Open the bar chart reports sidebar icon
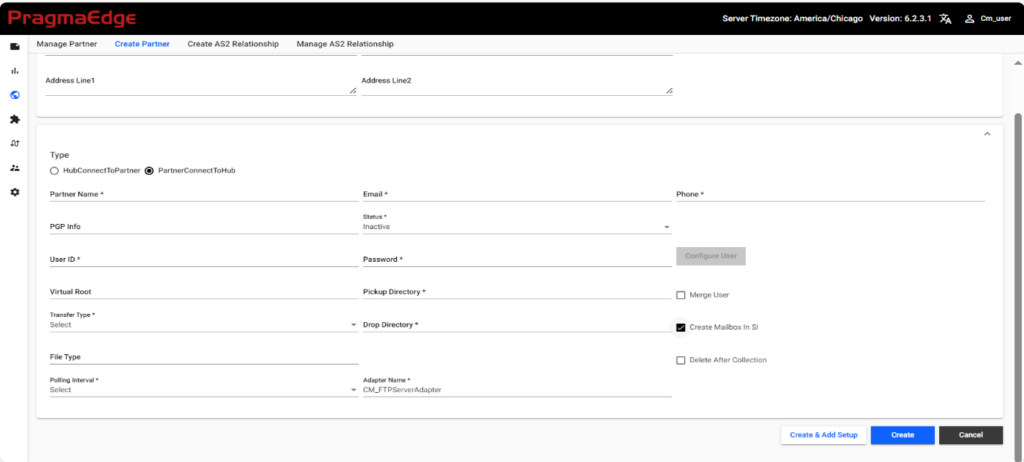The height and width of the screenshot is (462, 1024). [x=14, y=71]
